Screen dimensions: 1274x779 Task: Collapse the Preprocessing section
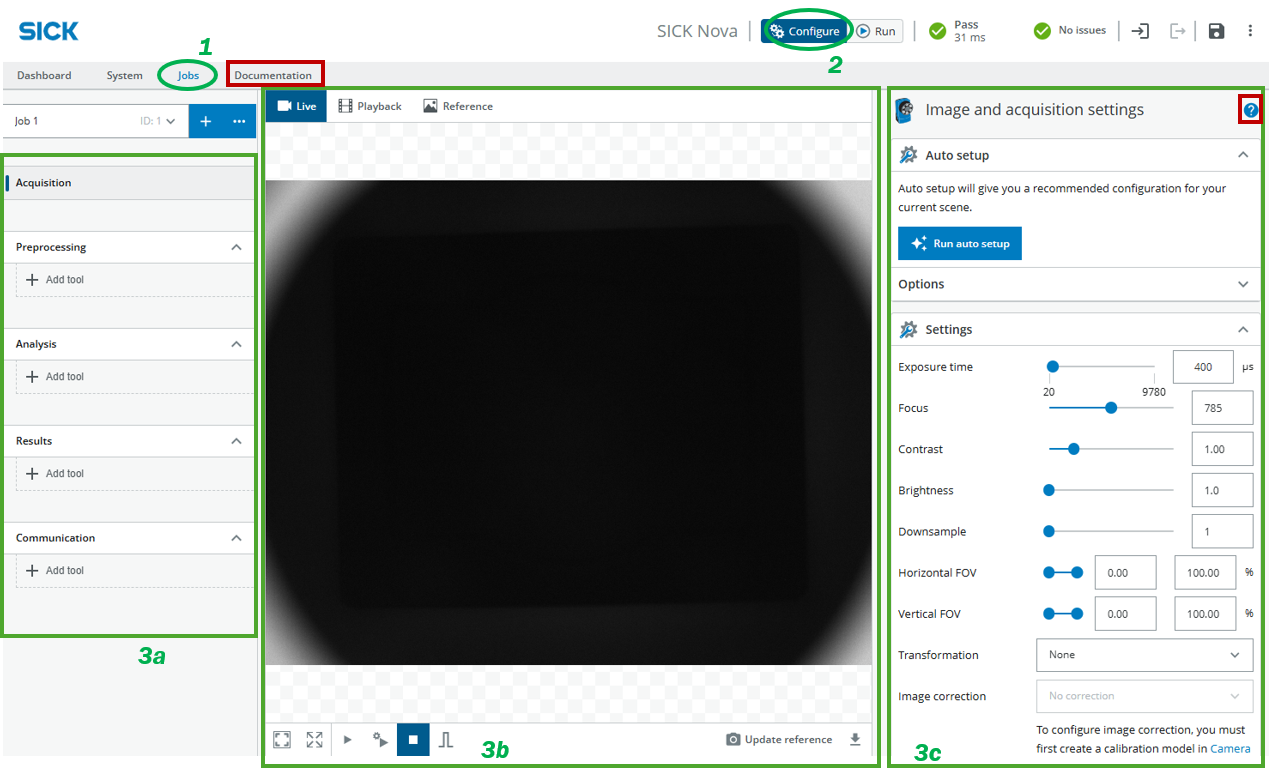click(x=236, y=247)
